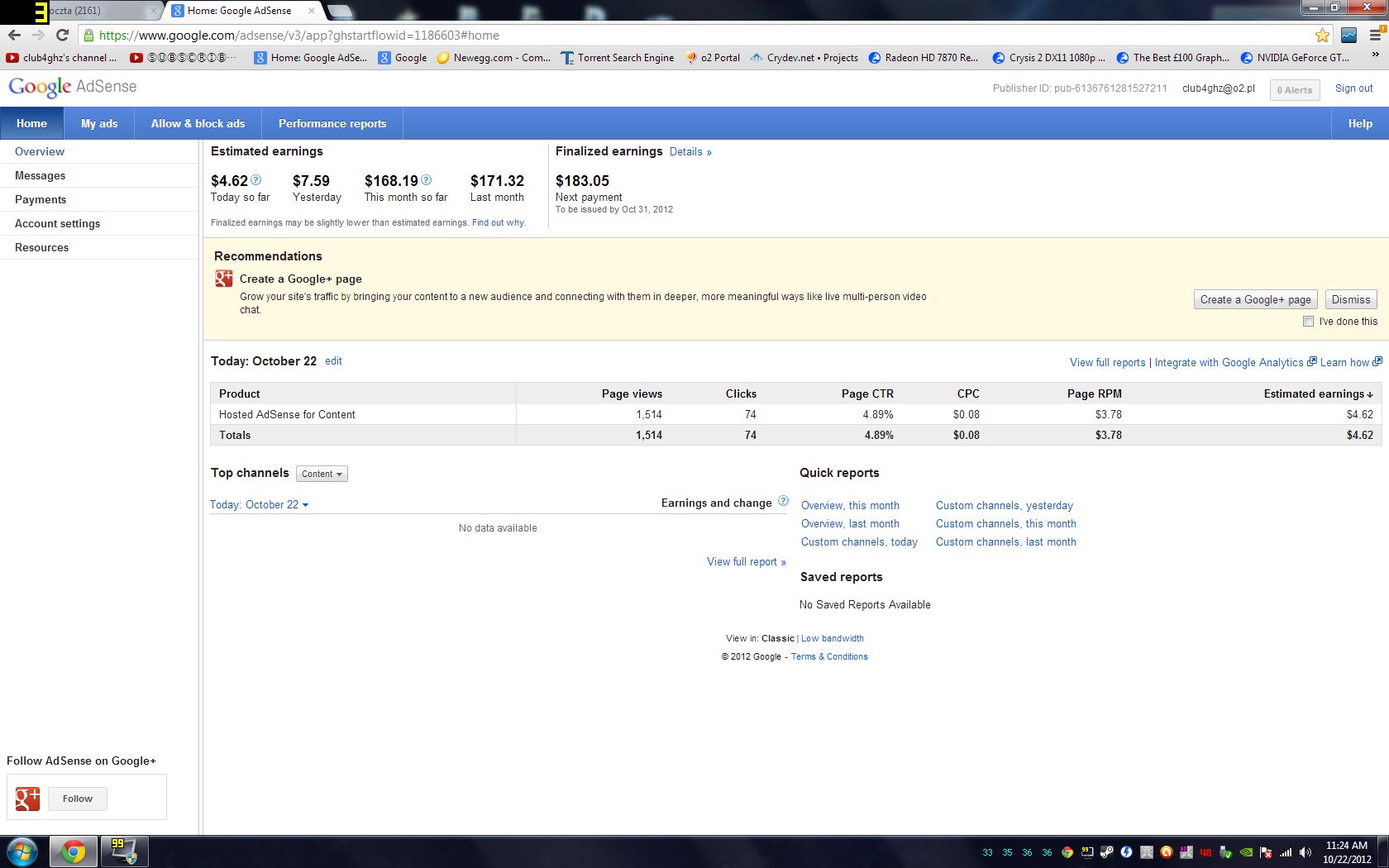Screen dimensions: 1389x868
Task: Select Payments in the left sidebar
Action: tap(99, 199)
